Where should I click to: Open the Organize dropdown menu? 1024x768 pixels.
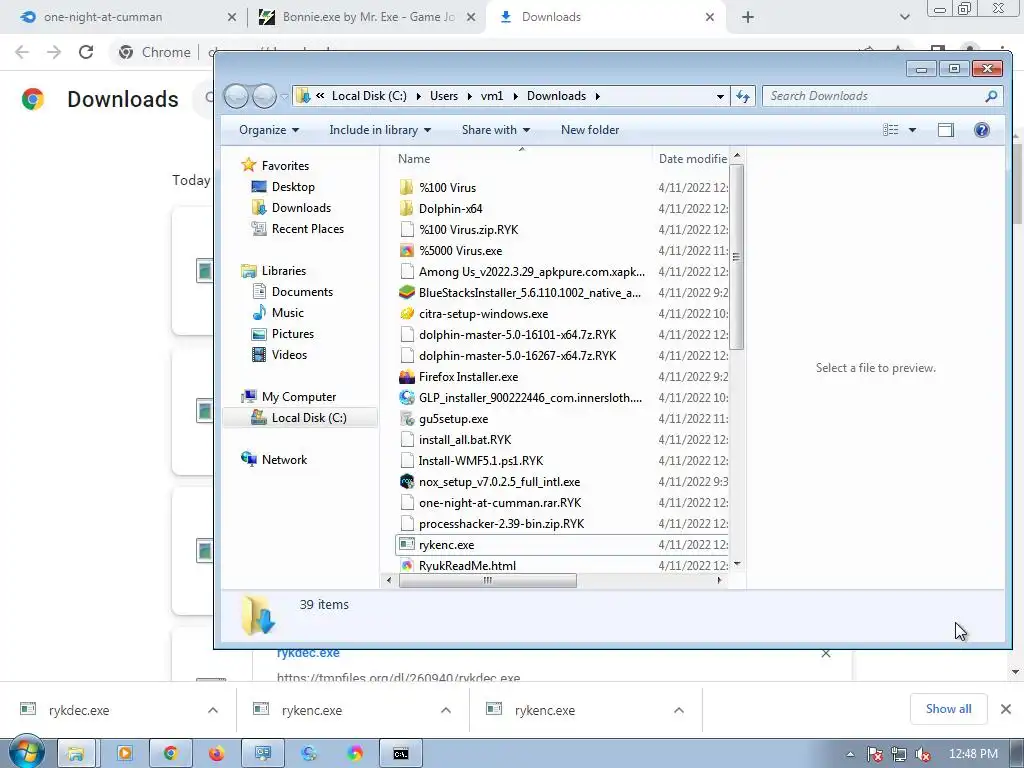point(268,130)
